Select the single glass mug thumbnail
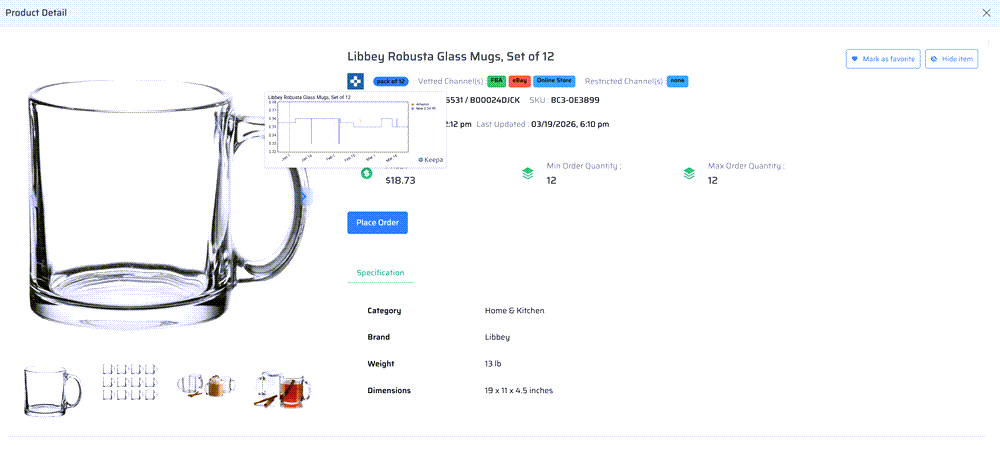 click(x=52, y=390)
